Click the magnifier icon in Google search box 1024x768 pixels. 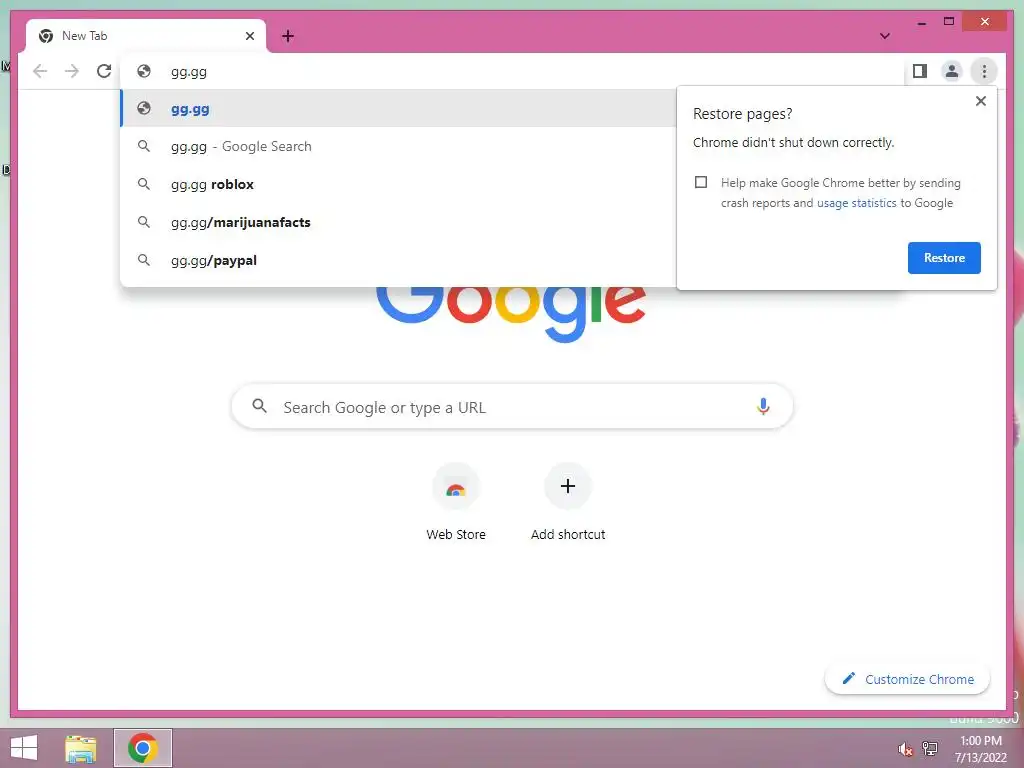[x=259, y=406]
